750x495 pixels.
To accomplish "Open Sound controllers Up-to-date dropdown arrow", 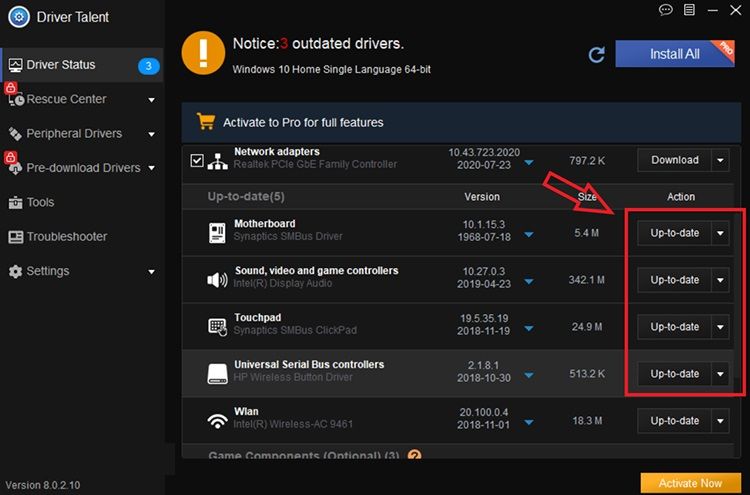I will (x=720, y=280).
